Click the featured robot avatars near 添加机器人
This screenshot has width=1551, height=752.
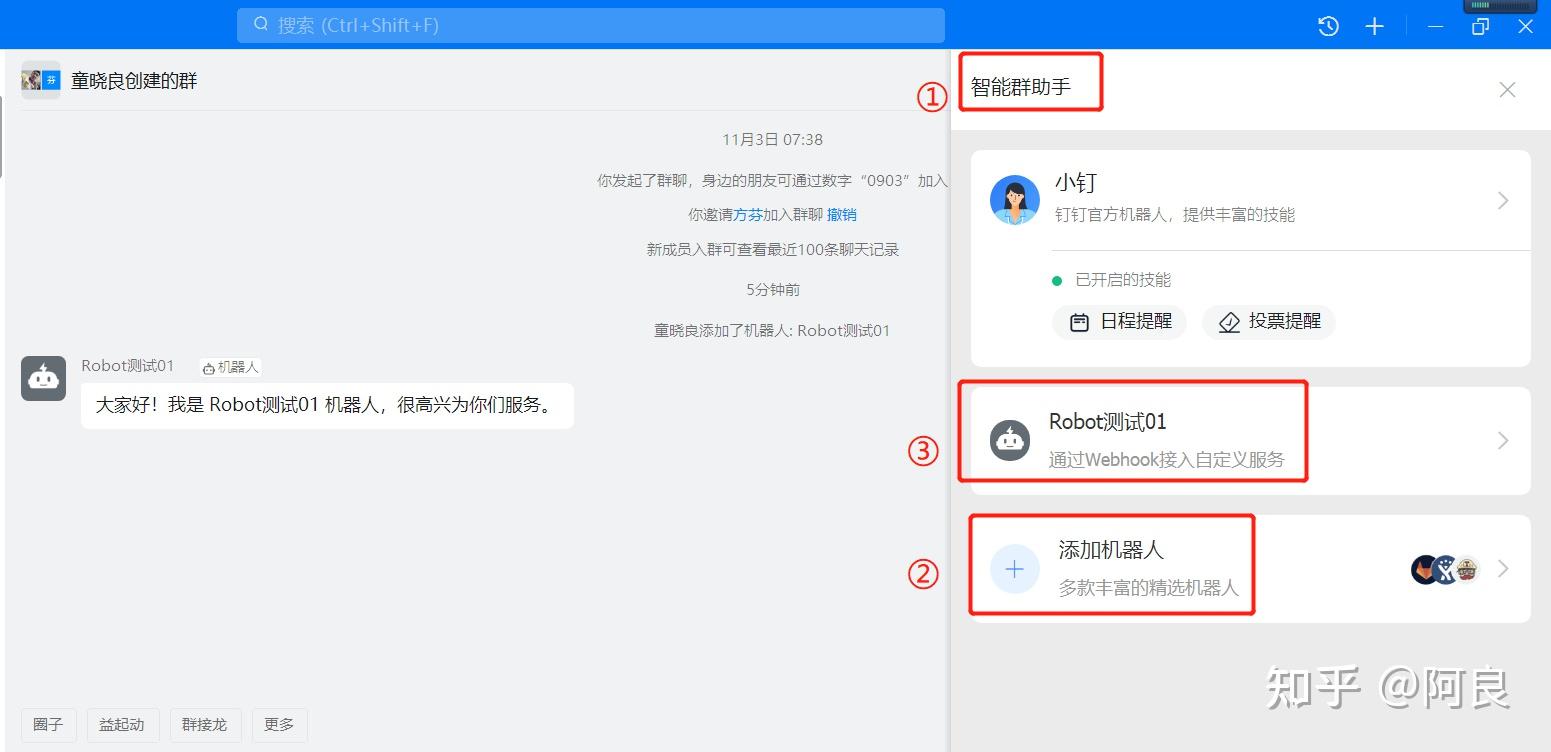1446,570
